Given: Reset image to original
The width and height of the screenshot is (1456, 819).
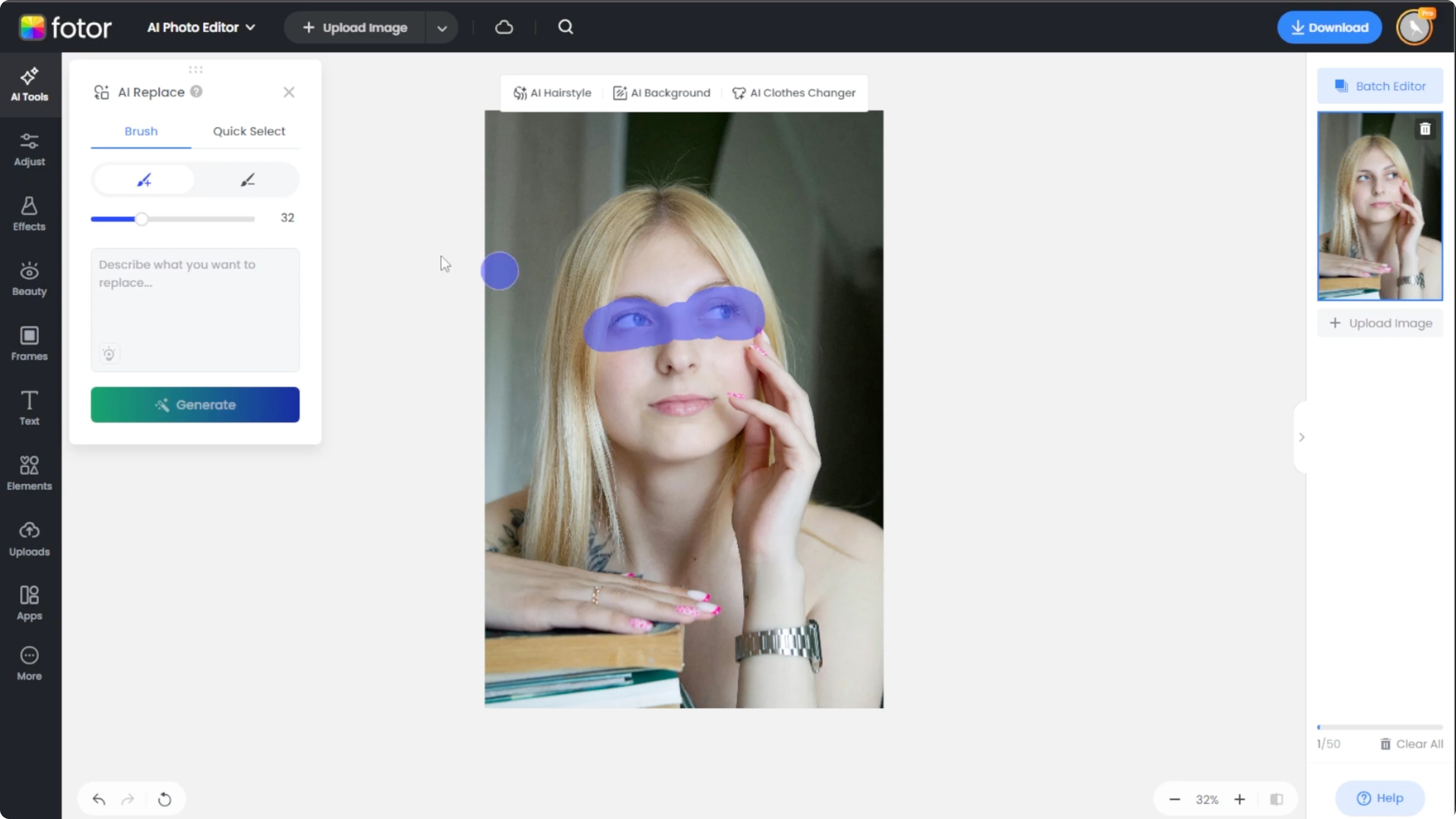Looking at the screenshot, I should tap(165, 799).
